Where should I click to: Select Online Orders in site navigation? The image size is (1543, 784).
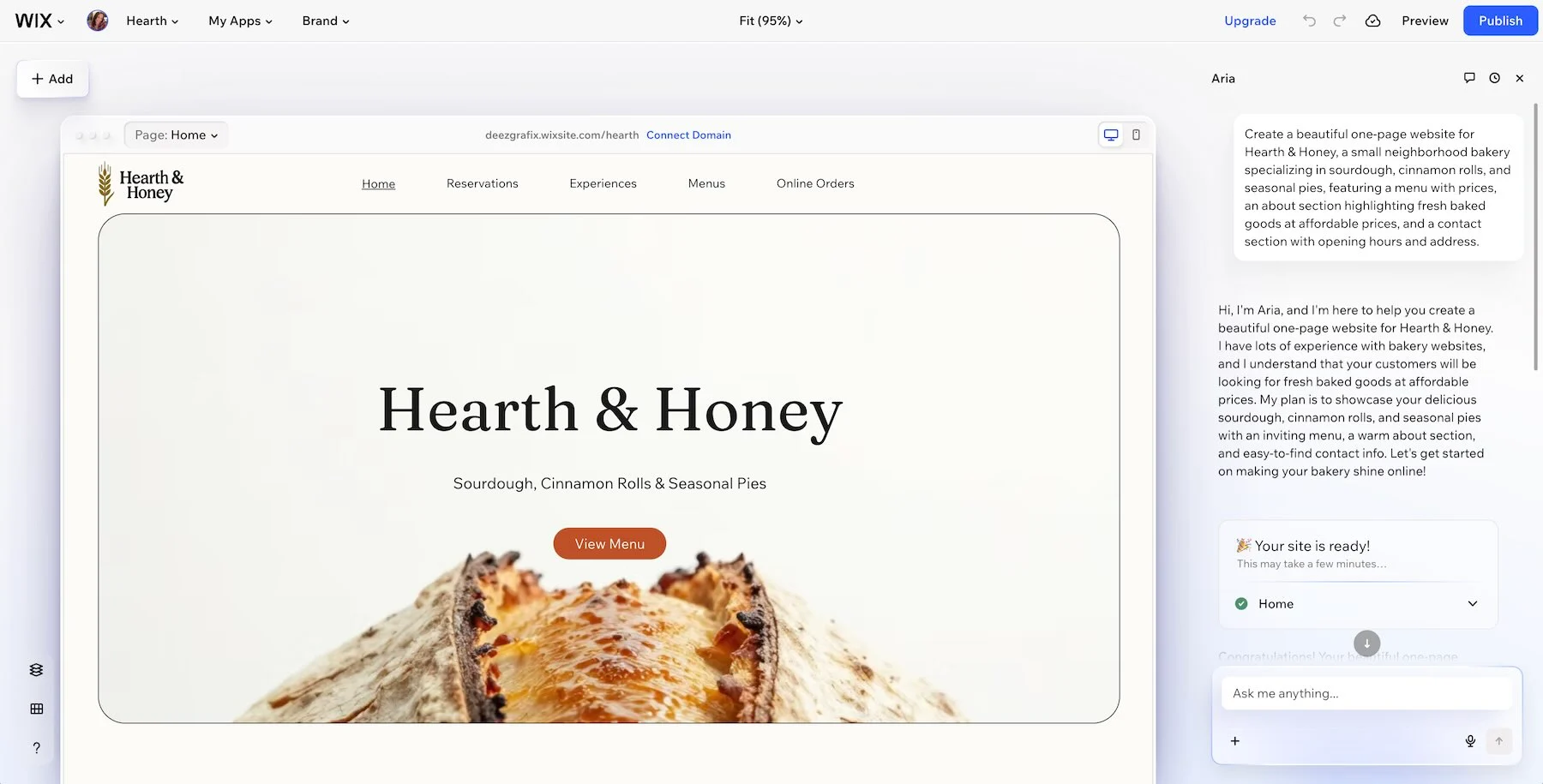click(x=815, y=183)
